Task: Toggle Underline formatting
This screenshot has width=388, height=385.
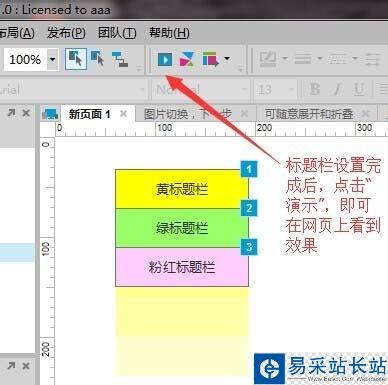Action: click(359, 89)
